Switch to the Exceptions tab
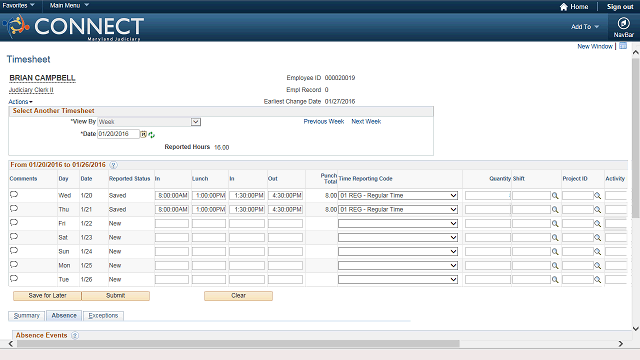 (103, 316)
